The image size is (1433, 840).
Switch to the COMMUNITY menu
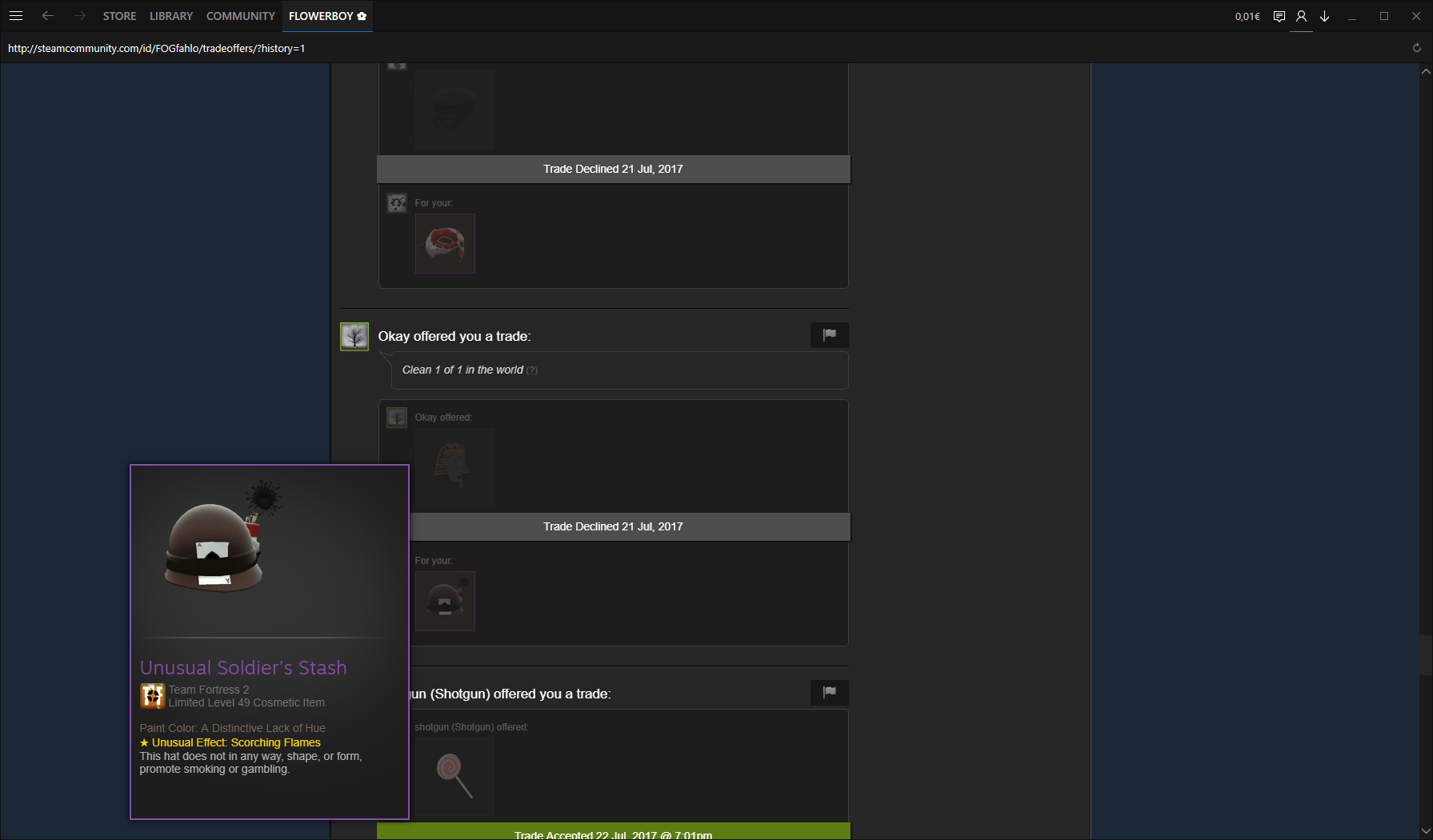click(240, 16)
